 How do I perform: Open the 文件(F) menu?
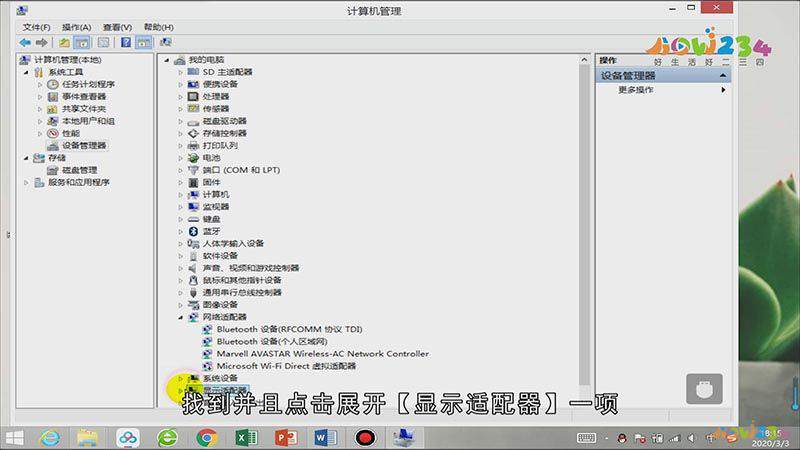pos(36,27)
